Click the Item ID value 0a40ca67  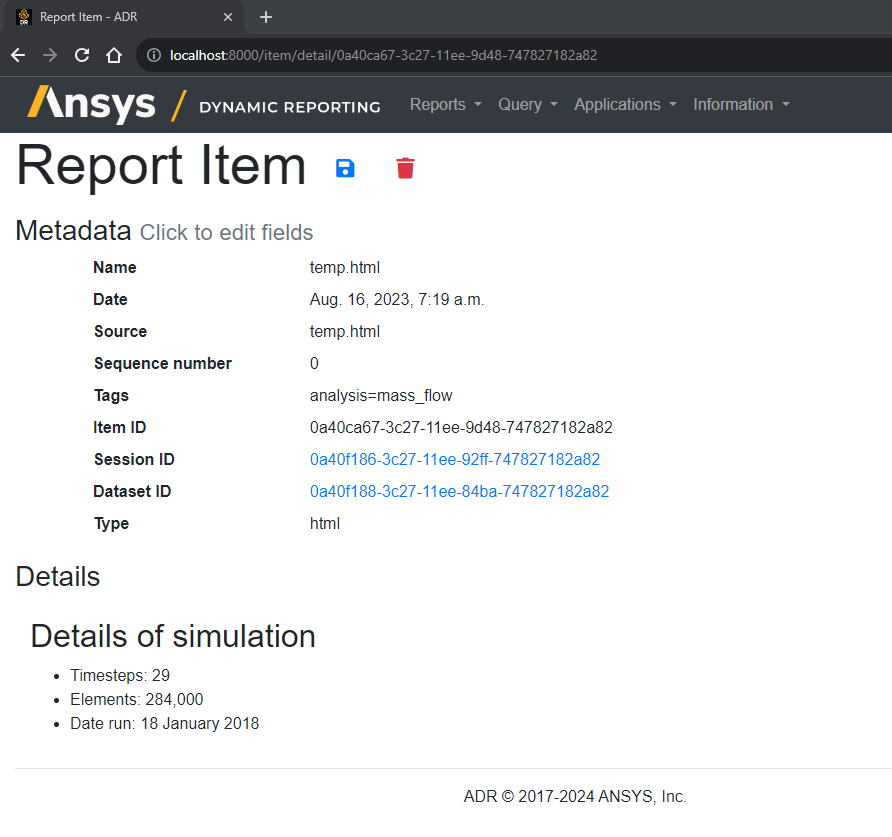[x=461, y=427]
